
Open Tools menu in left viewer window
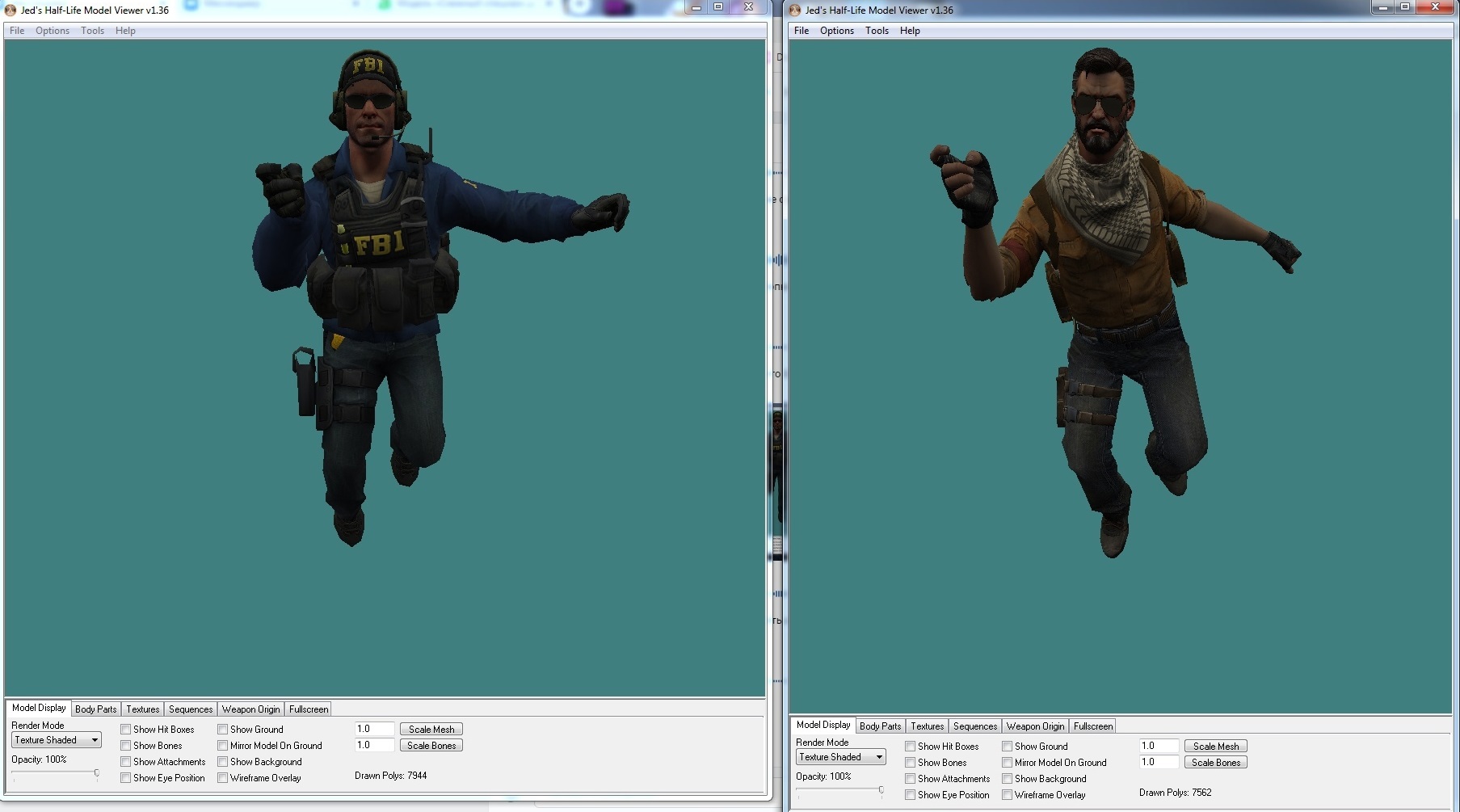92,31
